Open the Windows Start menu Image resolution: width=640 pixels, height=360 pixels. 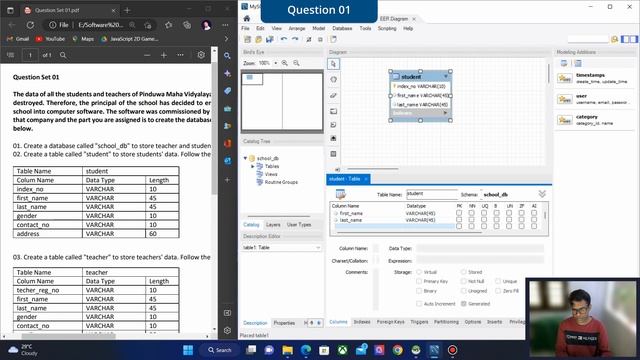188,350
